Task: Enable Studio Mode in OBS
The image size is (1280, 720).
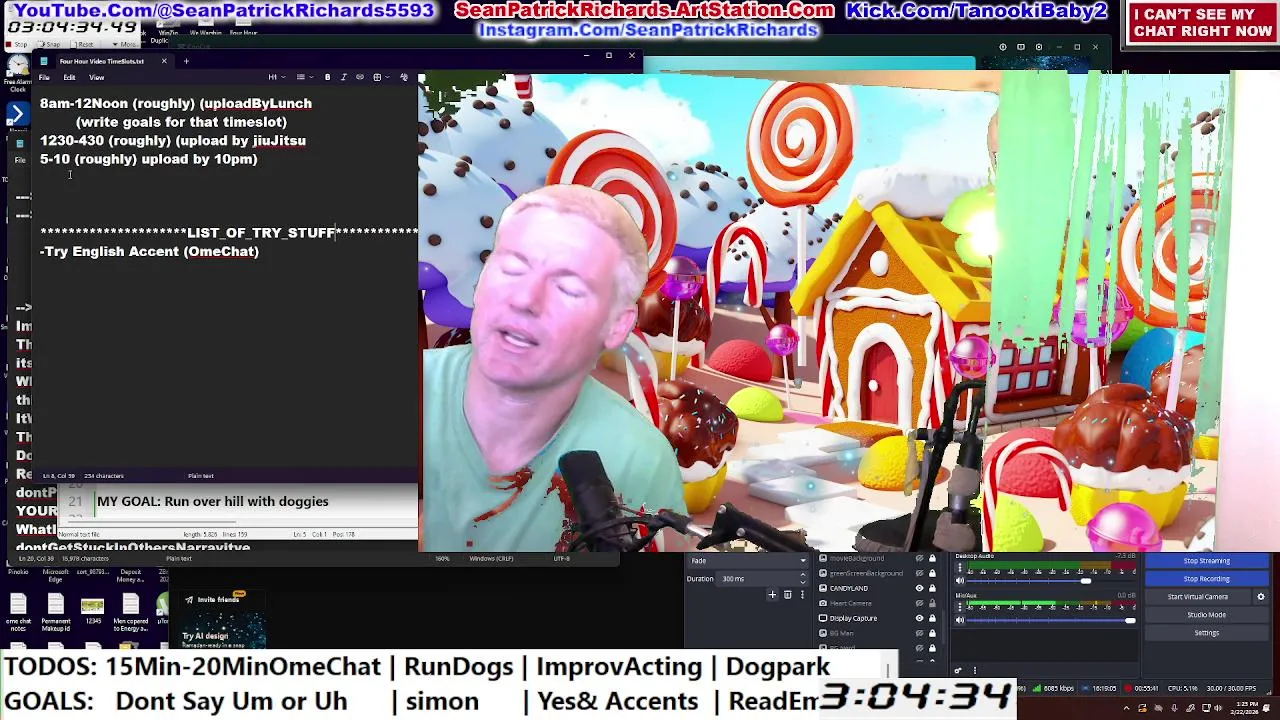Action: click(1207, 615)
